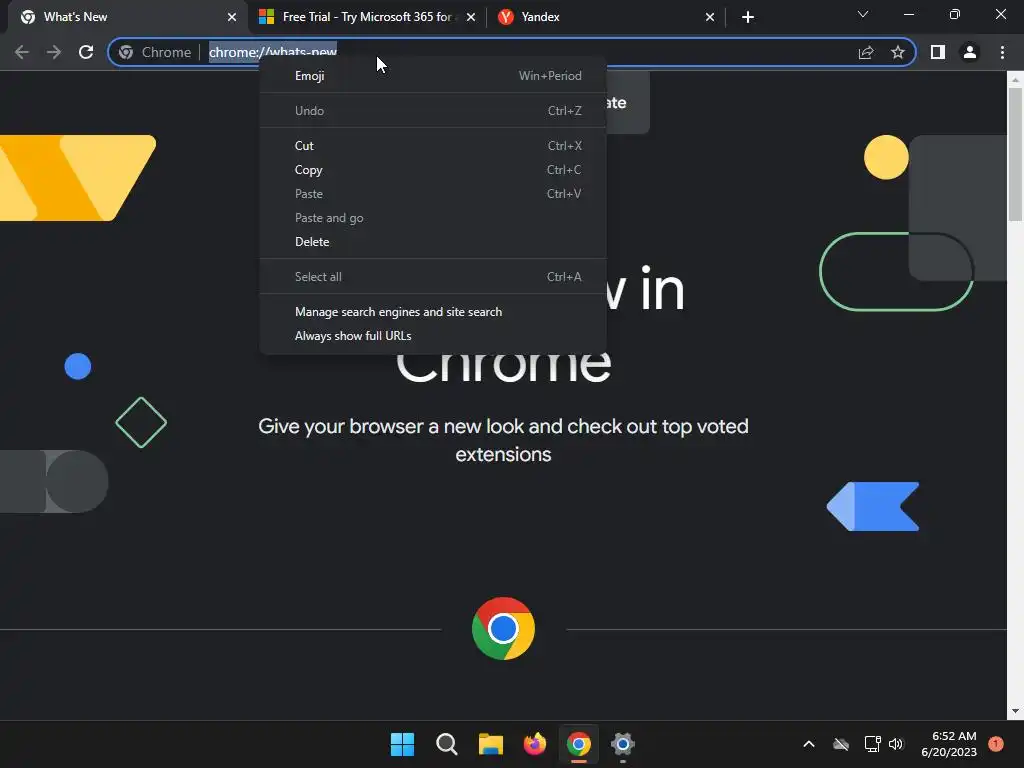The width and height of the screenshot is (1024, 768).
Task: Open the clock and date flyout
Action: [x=949, y=744]
